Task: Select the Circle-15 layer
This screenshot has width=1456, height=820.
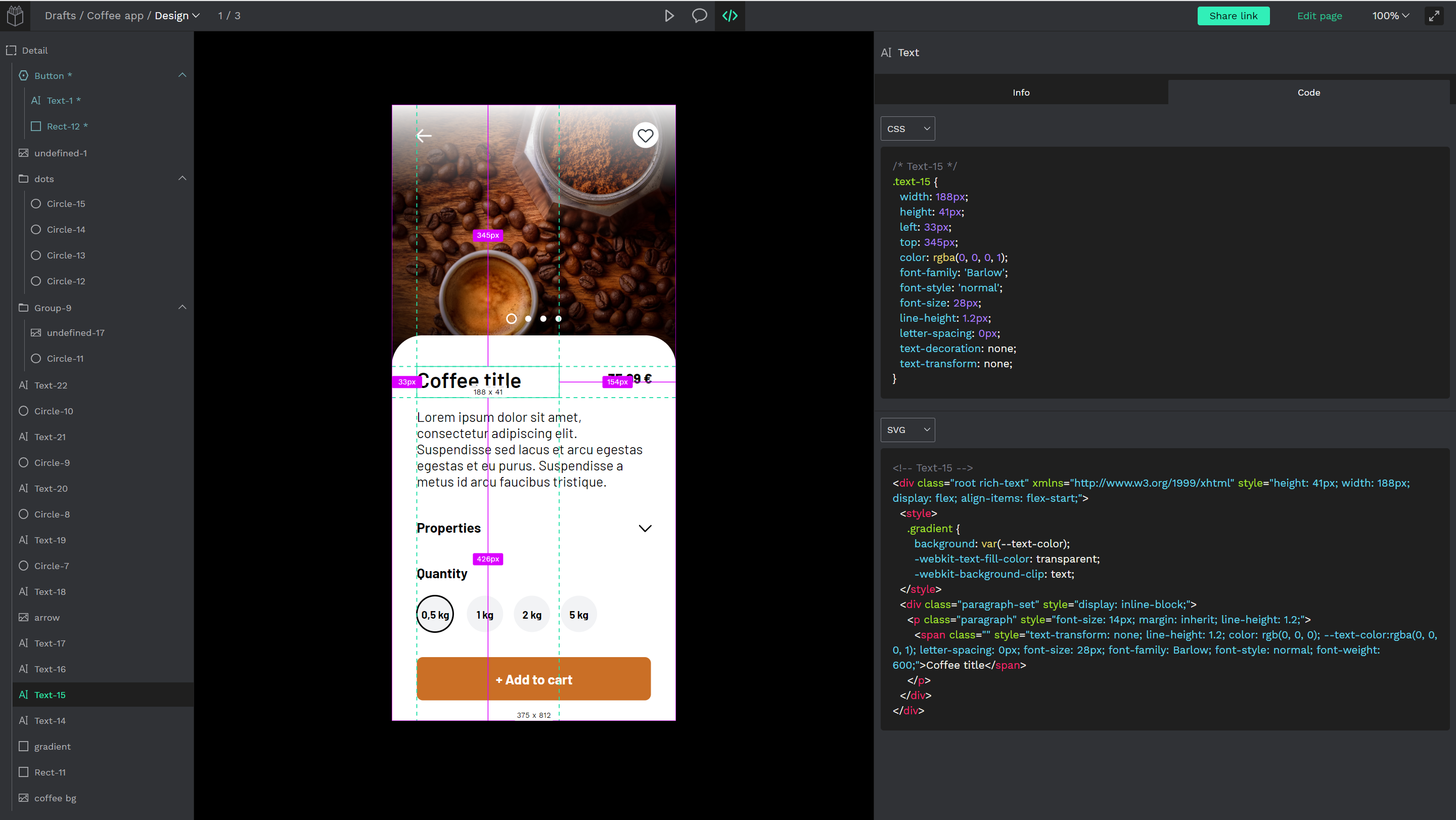Action: (66, 203)
